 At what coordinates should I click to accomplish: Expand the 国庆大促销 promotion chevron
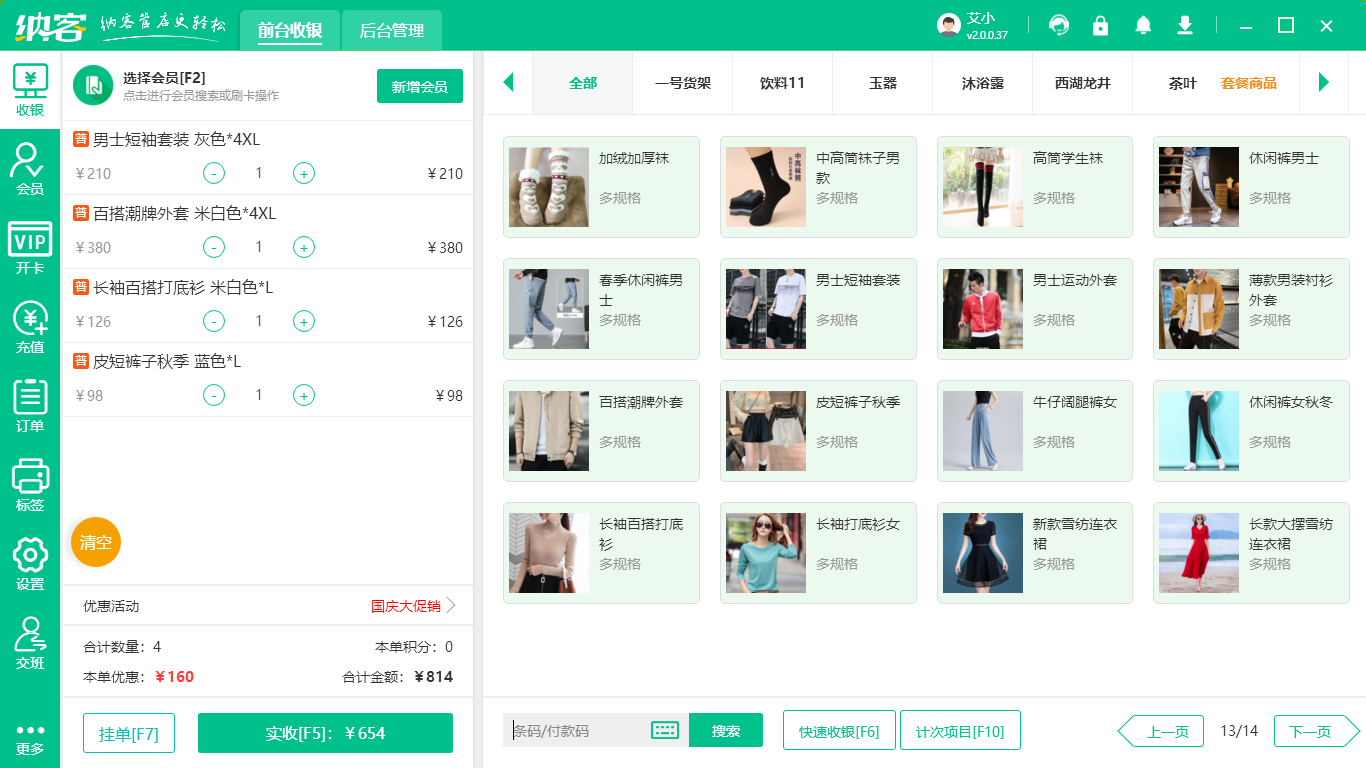(x=451, y=605)
